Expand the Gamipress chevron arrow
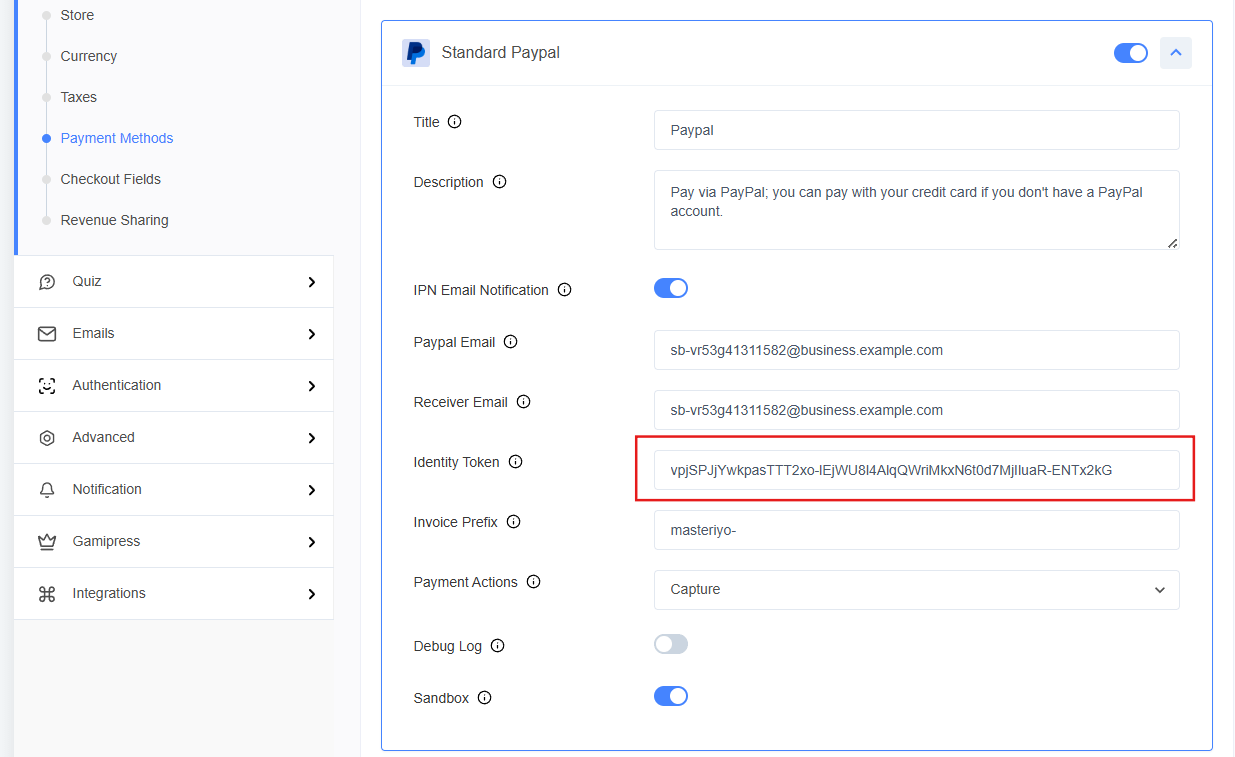Viewport: 1235px width, 757px height. 312,542
